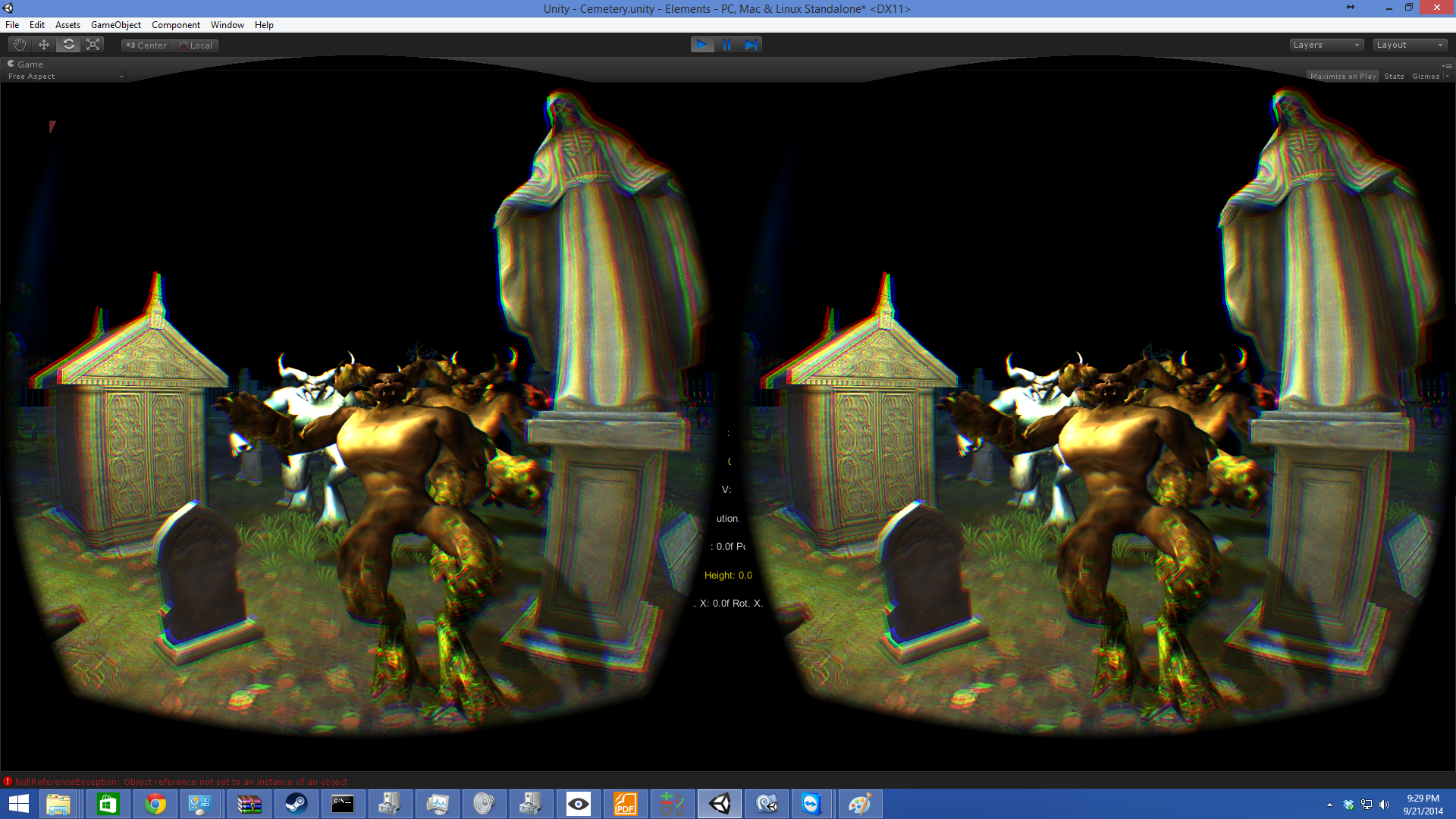This screenshot has height=819, width=1456.
Task: Click the Step frame button
Action: 751,45
